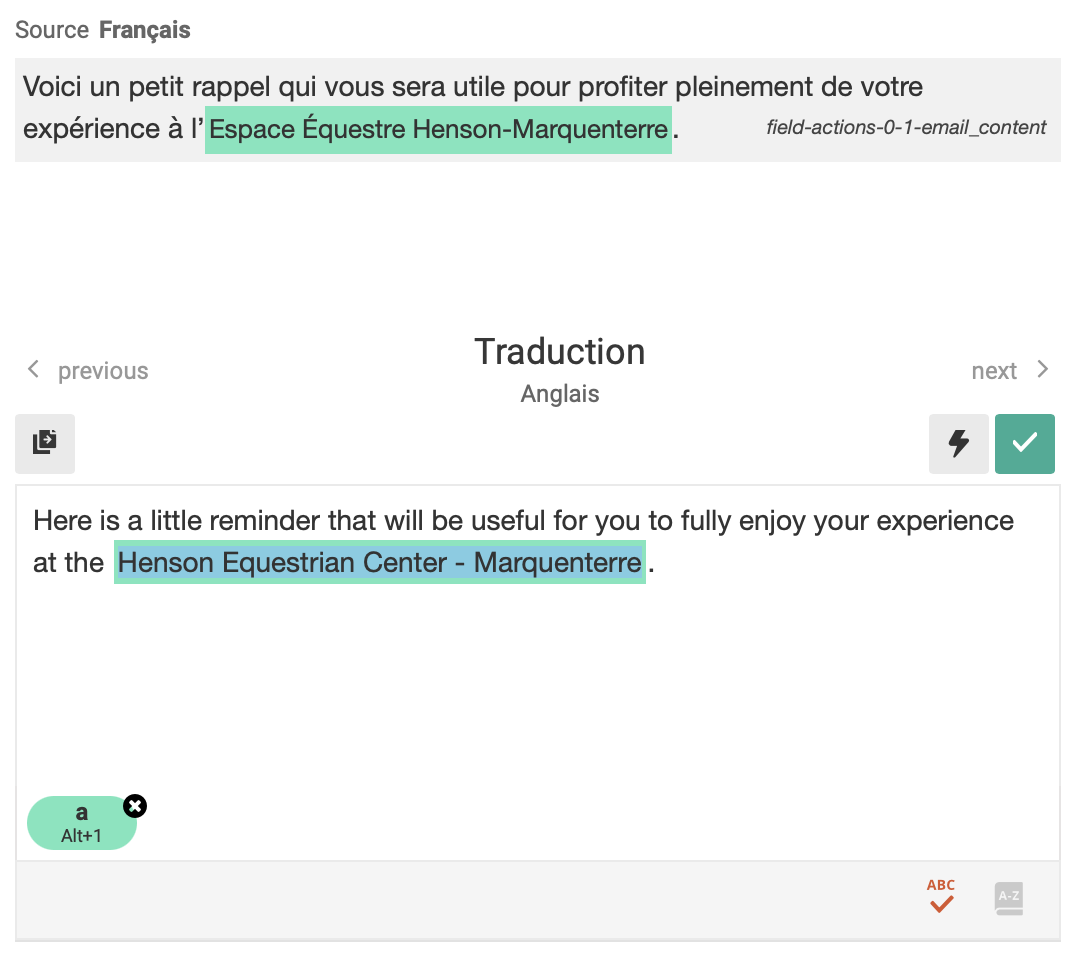Open the A-Z glossary book icon

coord(1008,898)
